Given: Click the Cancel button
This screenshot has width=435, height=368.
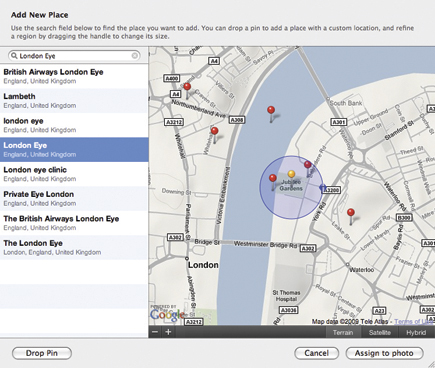Looking at the screenshot, I should [316, 353].
